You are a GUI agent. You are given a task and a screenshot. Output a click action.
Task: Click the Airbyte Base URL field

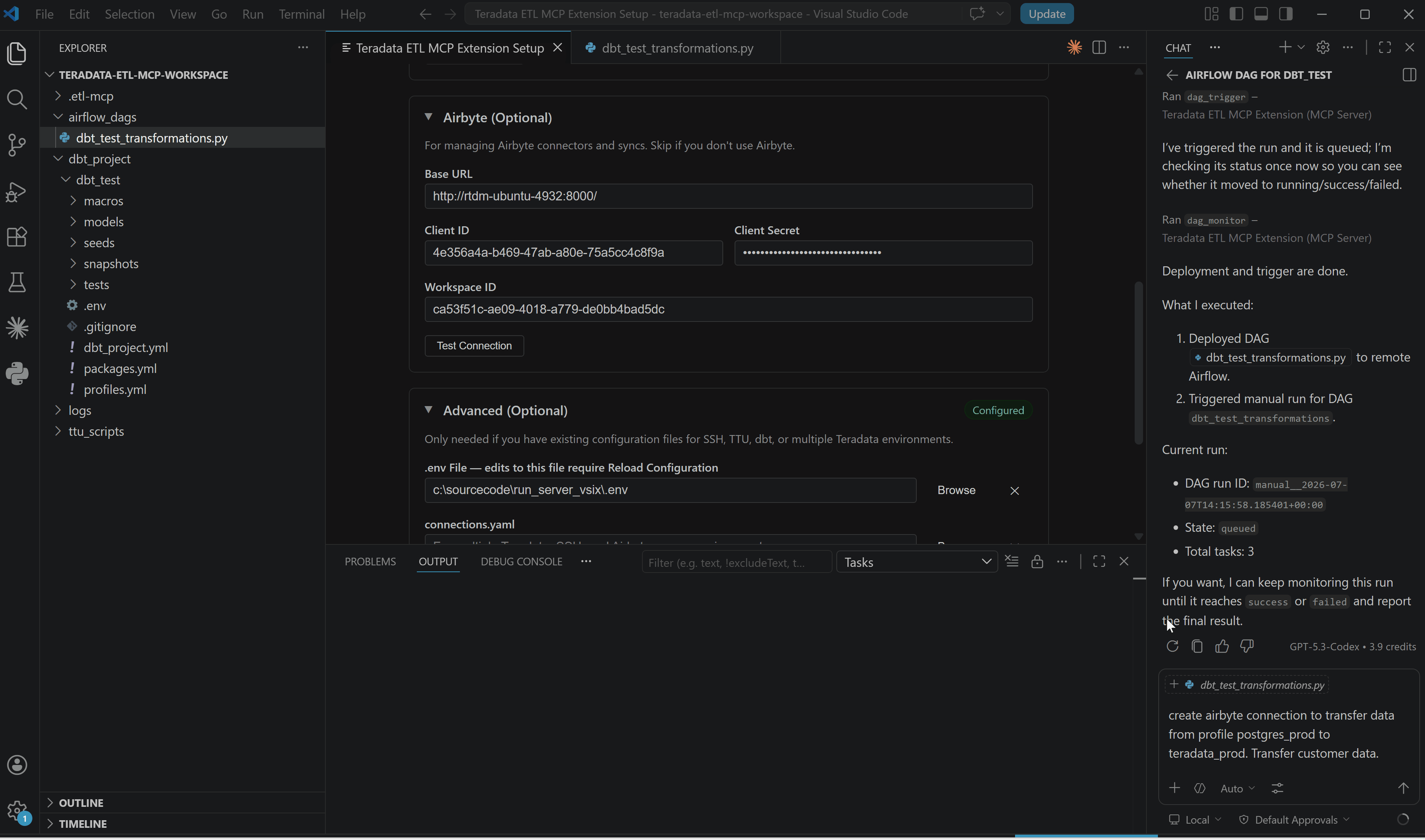[728, 197]
